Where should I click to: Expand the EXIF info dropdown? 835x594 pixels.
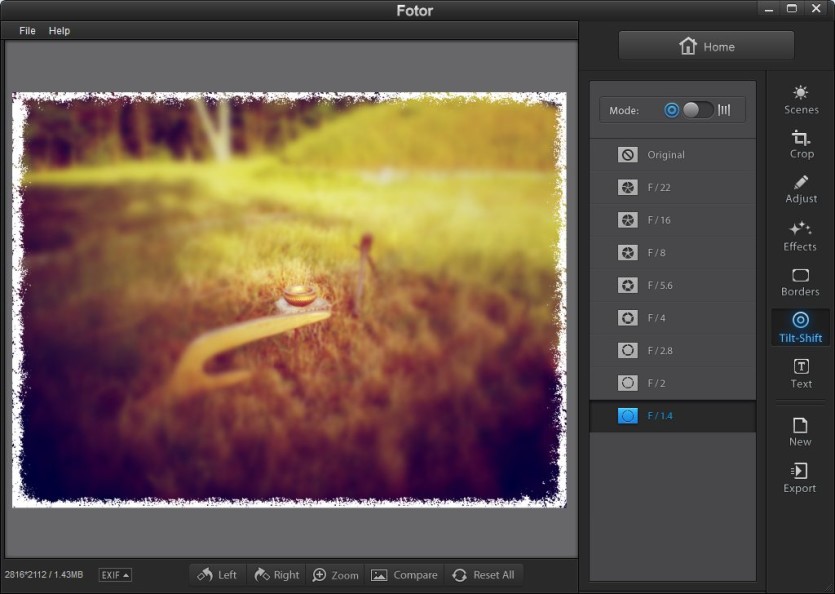point(115,575)
